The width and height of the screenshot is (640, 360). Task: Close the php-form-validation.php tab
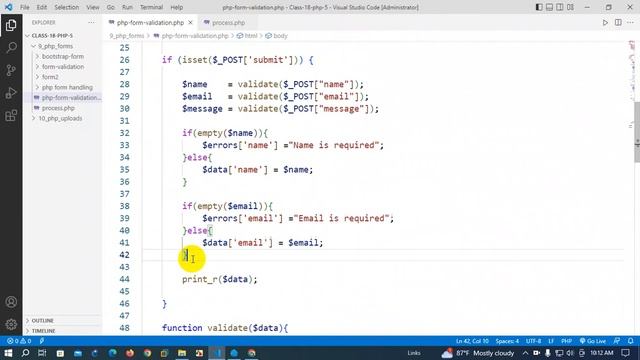(190, 22)
